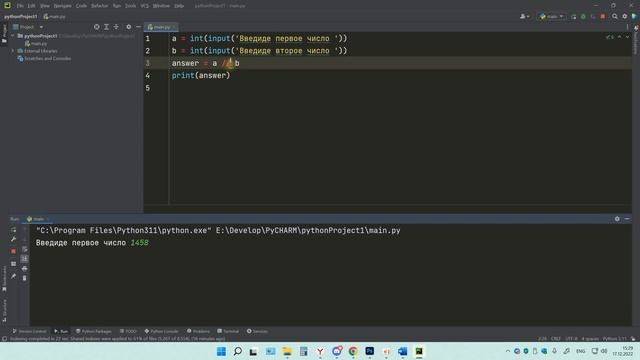Screen dimensions: 640x360
Task: Go to next highlighted problem arrow
Action: 627,37
